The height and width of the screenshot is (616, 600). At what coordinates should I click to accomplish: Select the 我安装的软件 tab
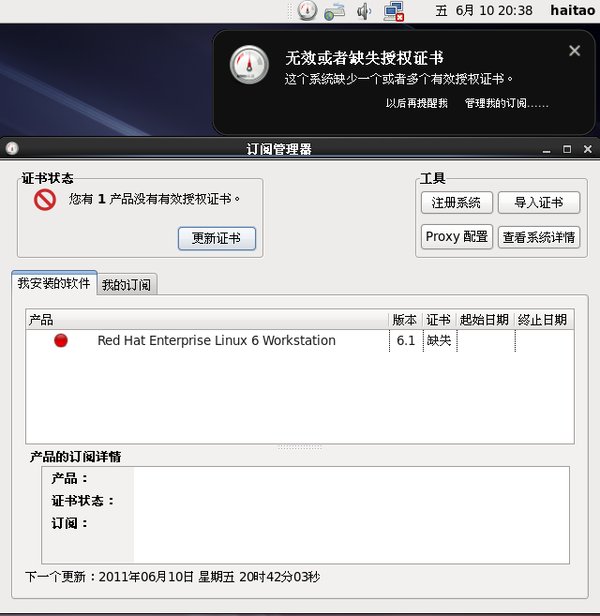tap(54, 283)
